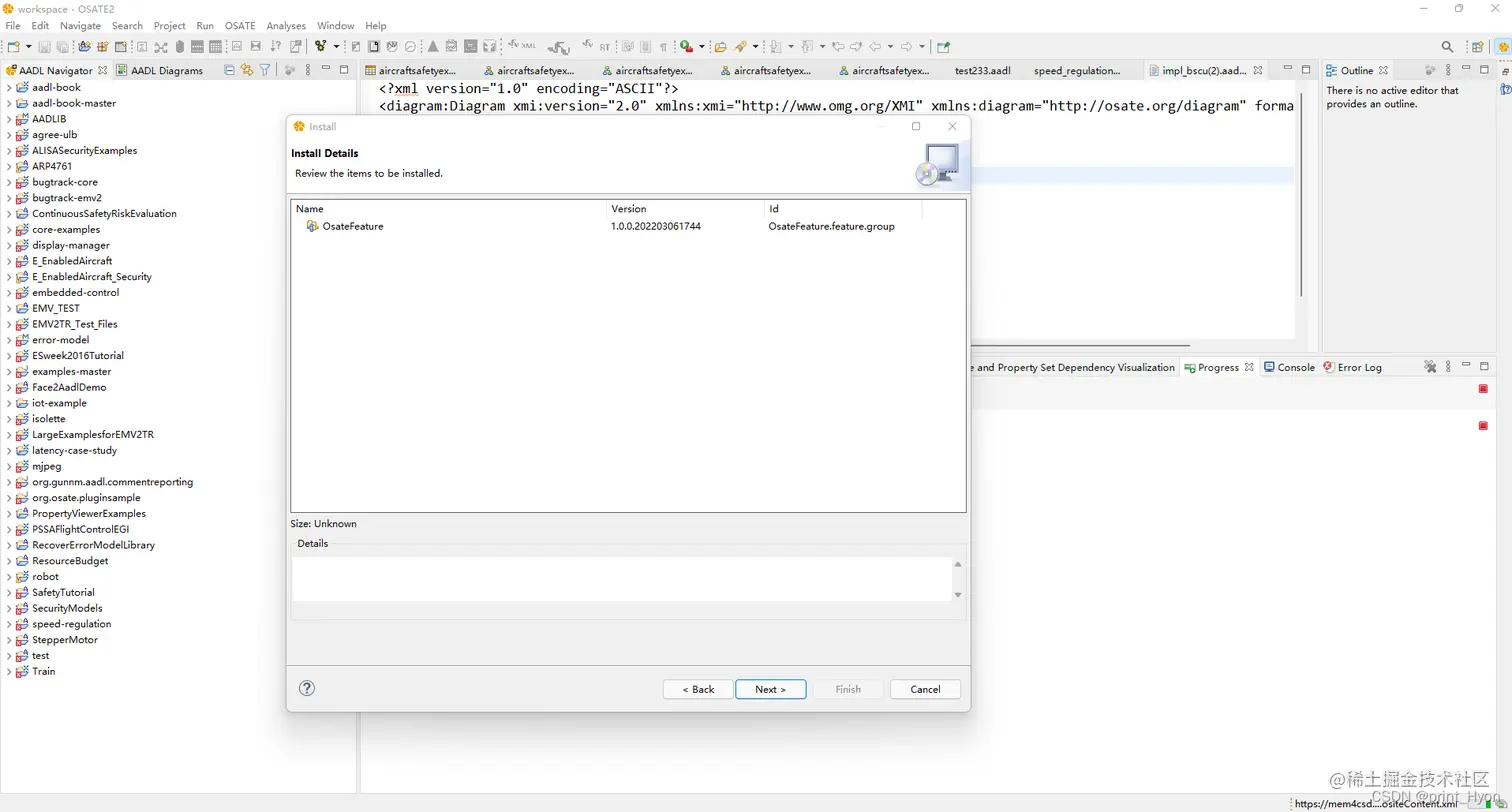Click the Details scrollbar down arrow
The image size is (1512, 812).
[958, 594]
